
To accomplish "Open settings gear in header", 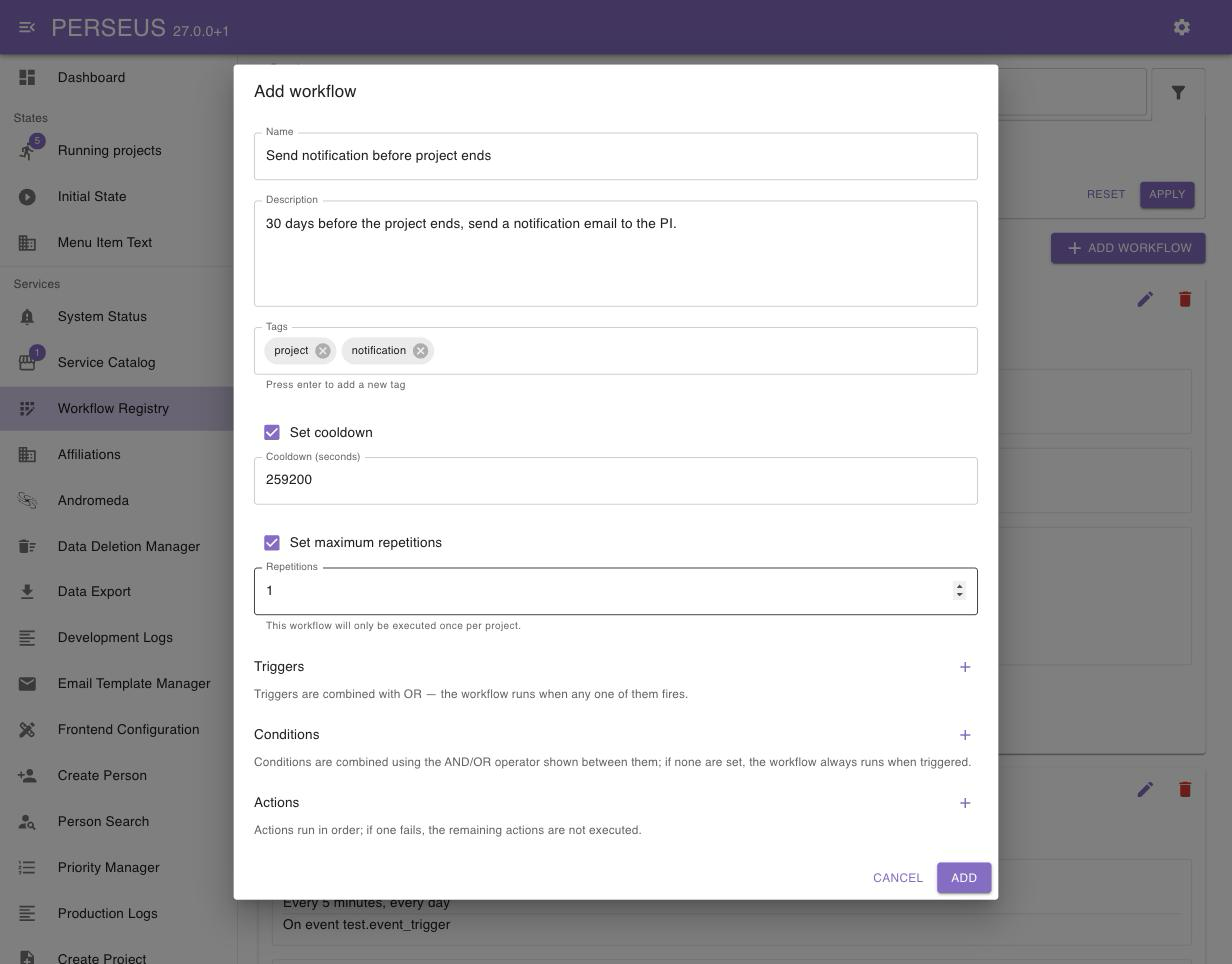I will click(x=1182, y=27).
